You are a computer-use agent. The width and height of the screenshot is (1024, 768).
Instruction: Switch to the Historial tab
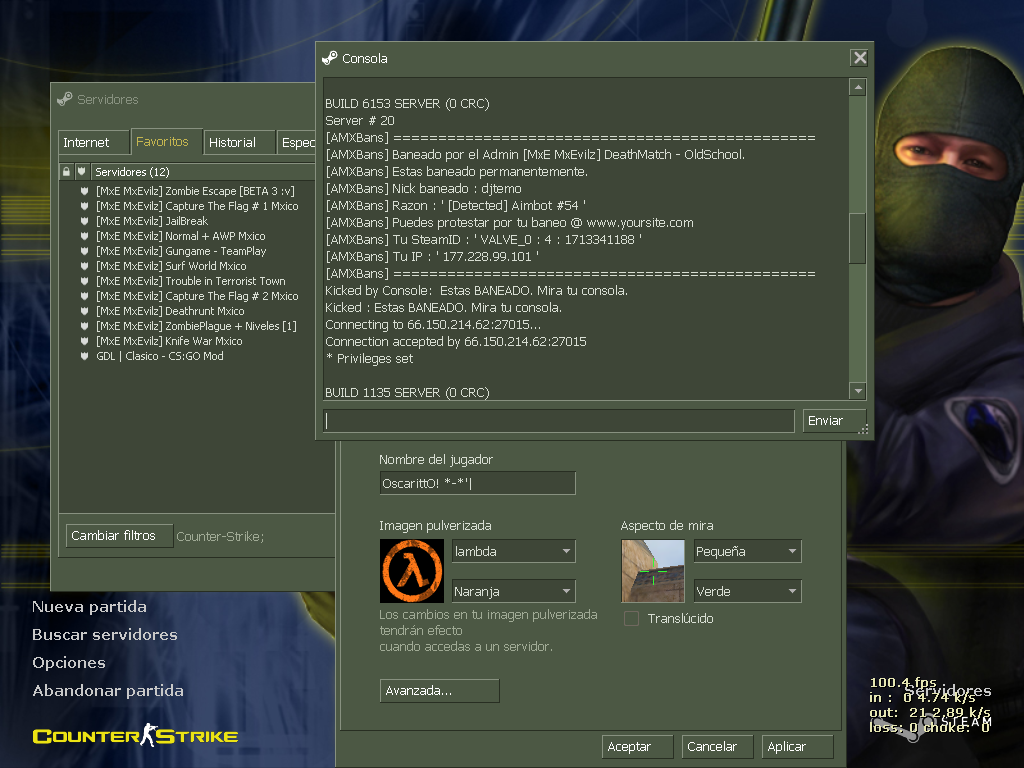[x=239, y=142]
